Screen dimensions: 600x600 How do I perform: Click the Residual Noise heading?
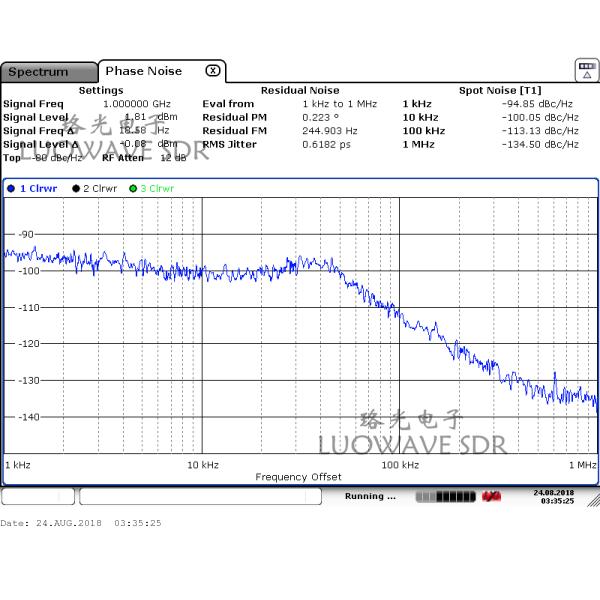[x=300, y=91]
